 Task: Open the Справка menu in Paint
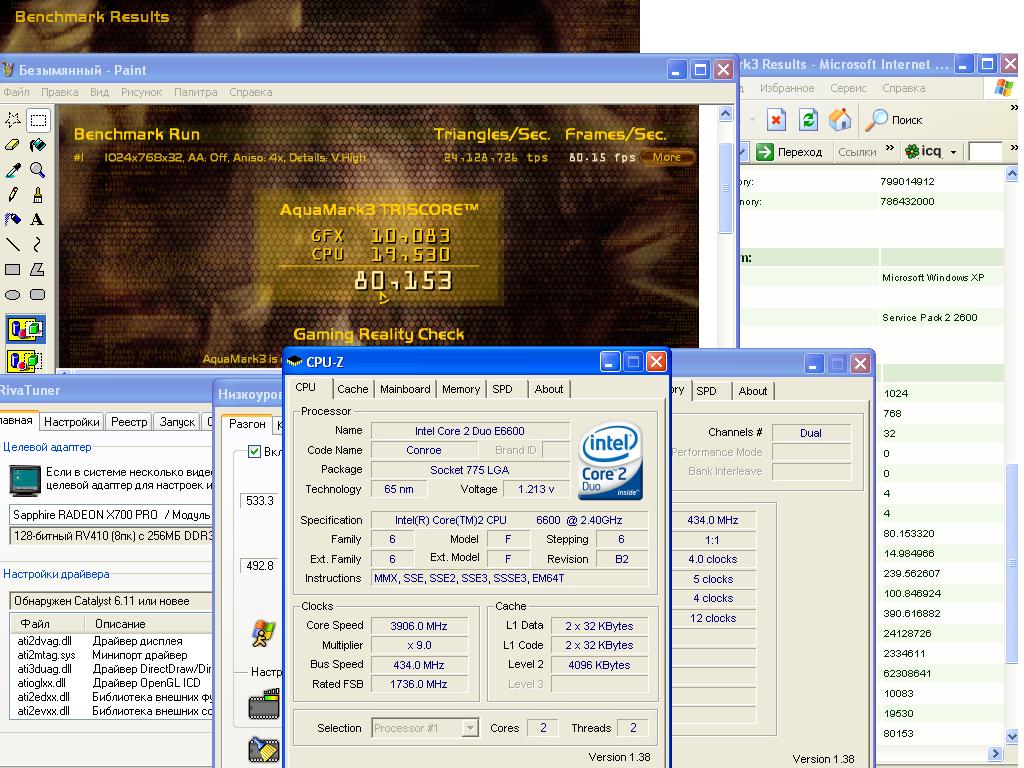coord(251,92)
